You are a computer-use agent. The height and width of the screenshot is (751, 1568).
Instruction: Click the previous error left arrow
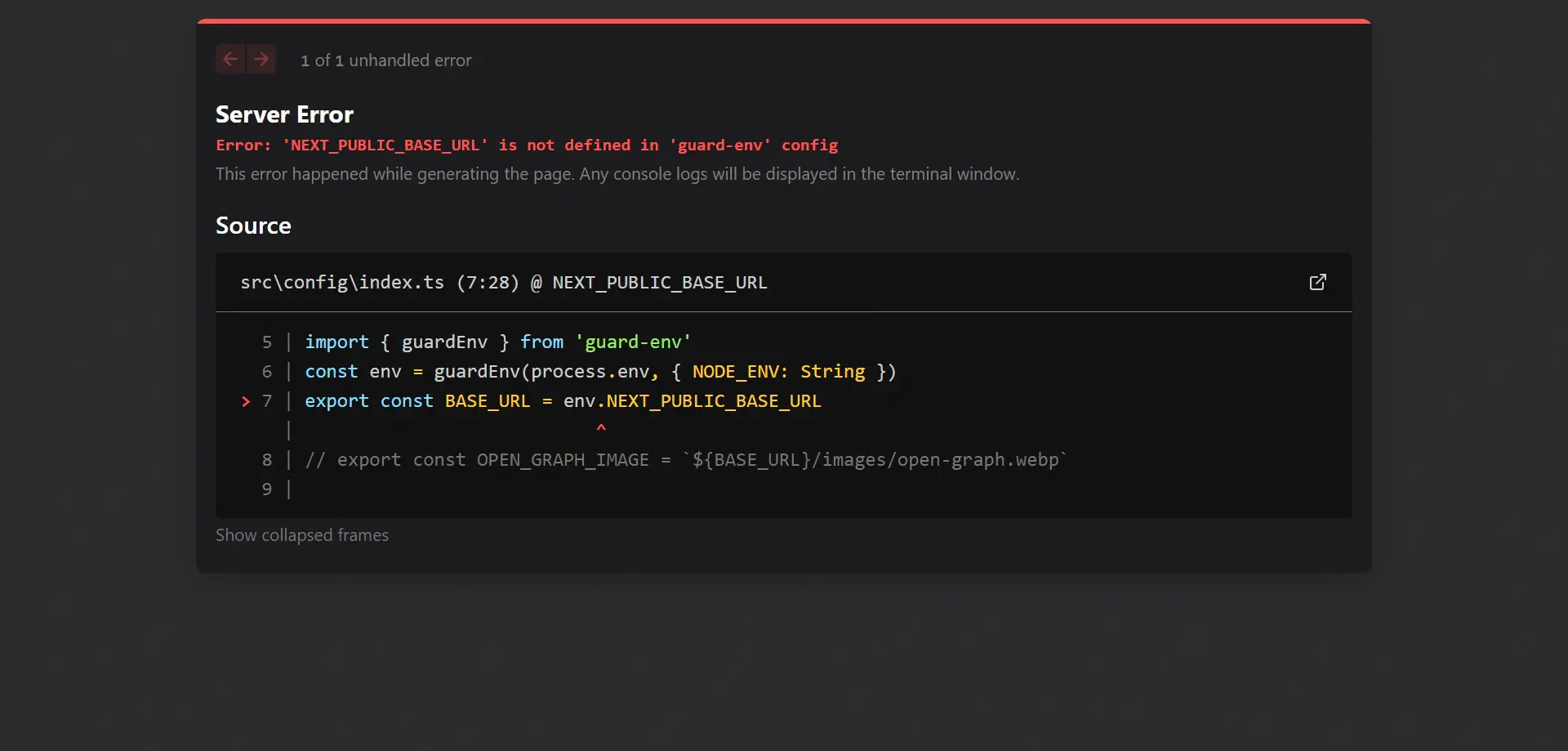pyautogui.click(x=229, y=59)
